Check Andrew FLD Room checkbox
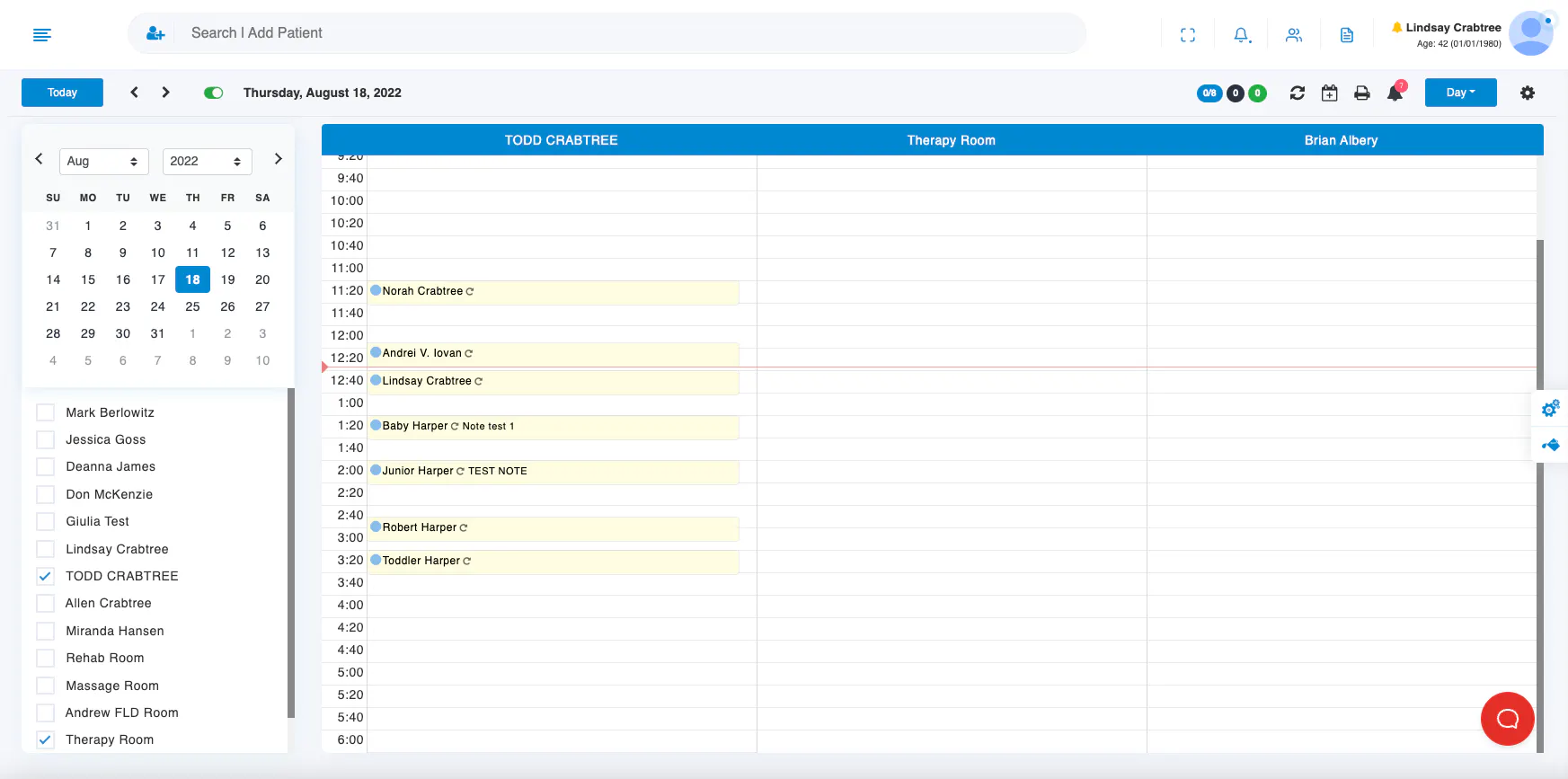Screen dimensions: 1568x779 point(45,713)
